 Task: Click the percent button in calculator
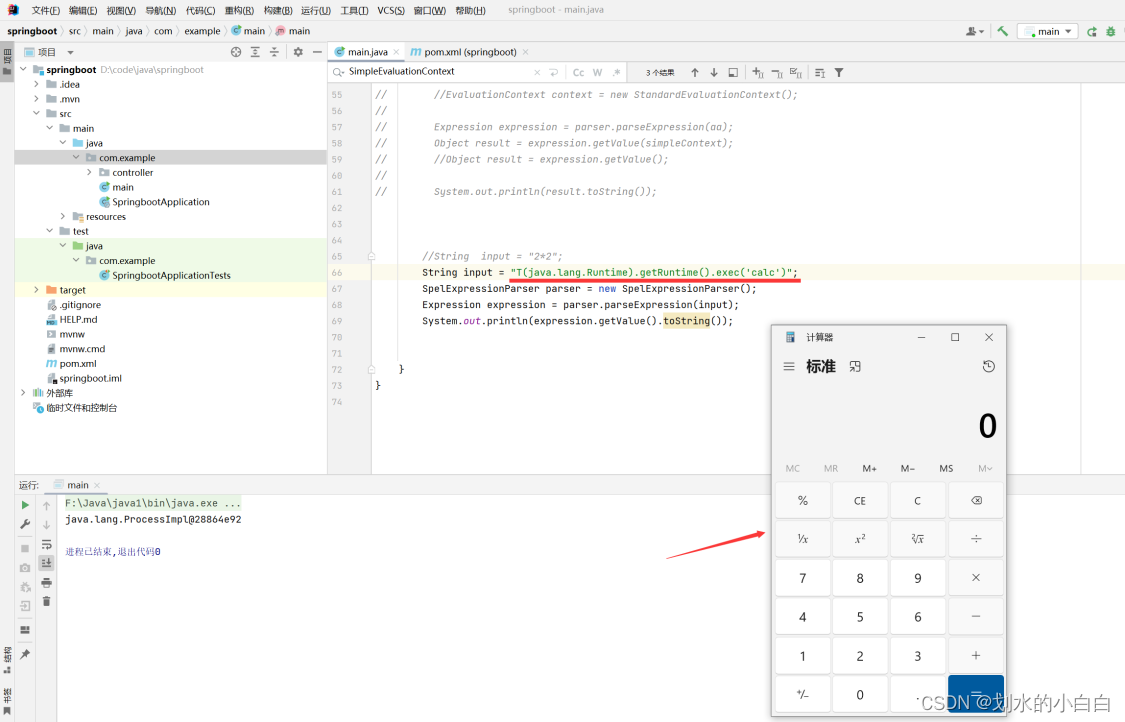click(x=803, y=501)
